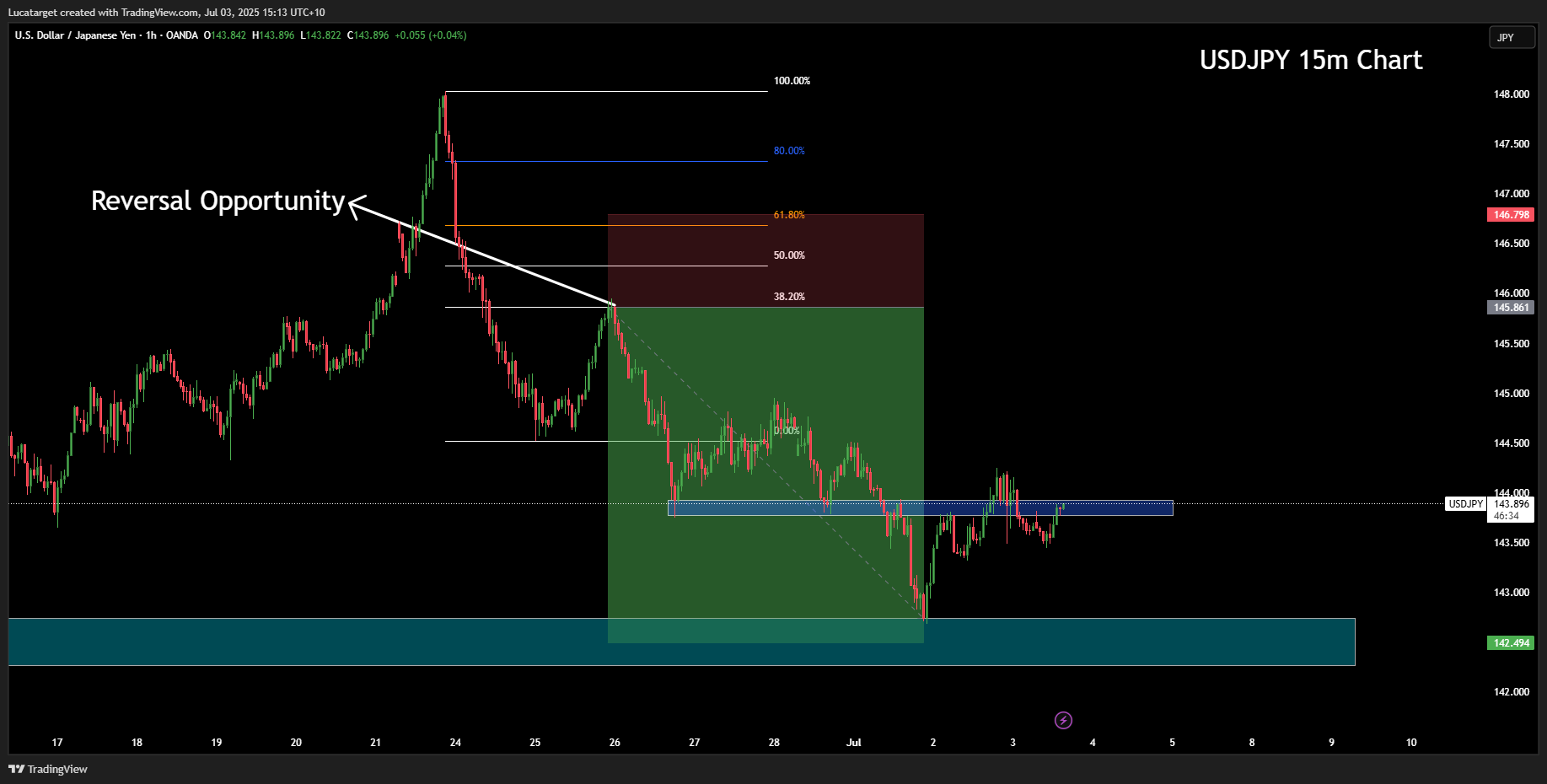Click the 148.000 price axis label
This screenshot has width=1547, height=784.
click(1511, 94)
